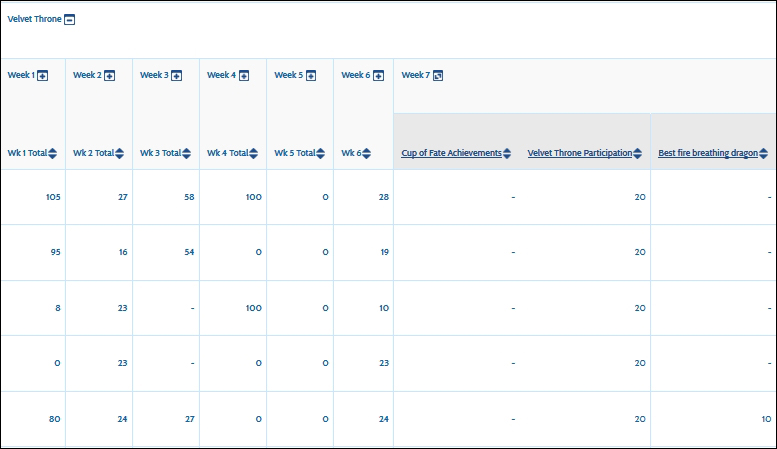Expand the Week 5 column group

(x=311, y=76)
